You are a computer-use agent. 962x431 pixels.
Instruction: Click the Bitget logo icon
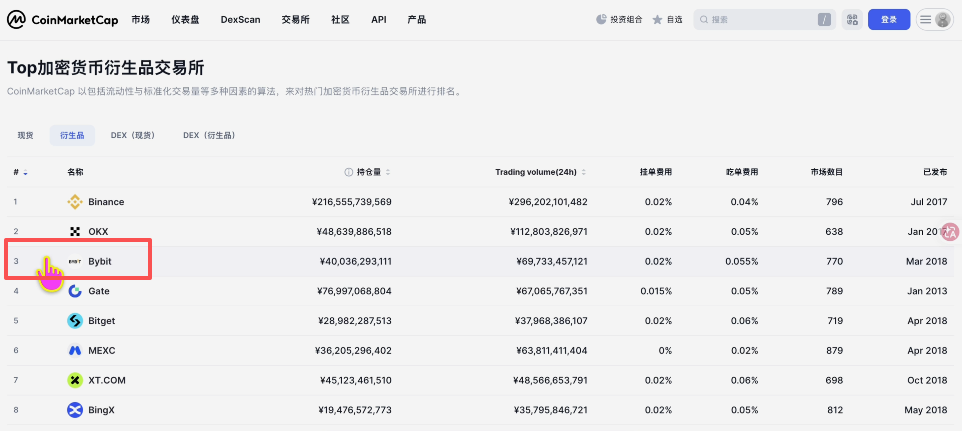75,321
